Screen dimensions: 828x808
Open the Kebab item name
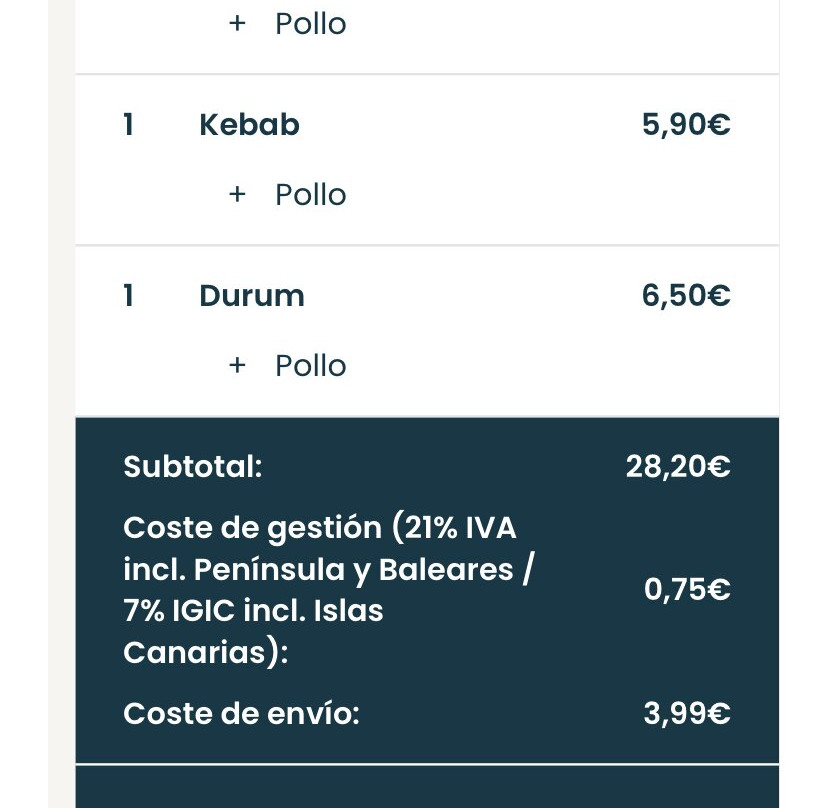[249, 125]
